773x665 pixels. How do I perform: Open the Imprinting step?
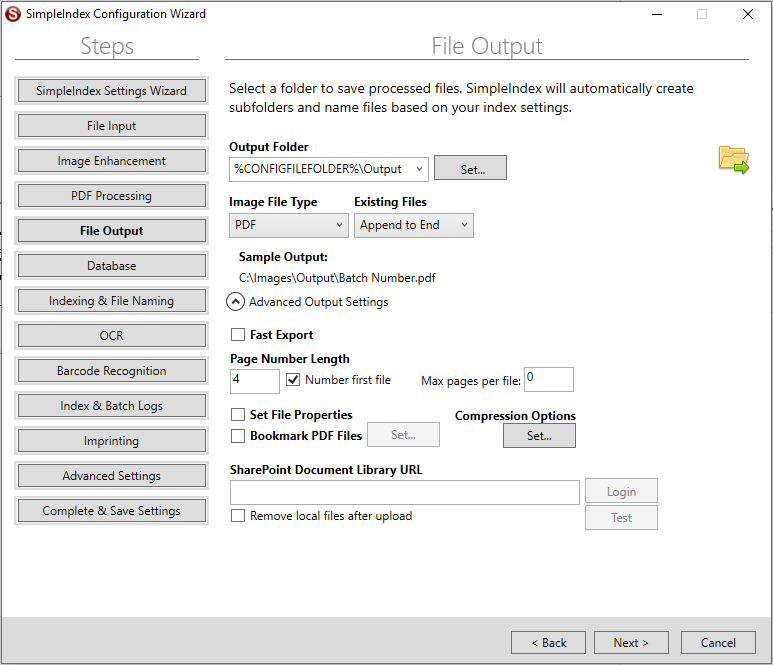[x=111, y=441]
